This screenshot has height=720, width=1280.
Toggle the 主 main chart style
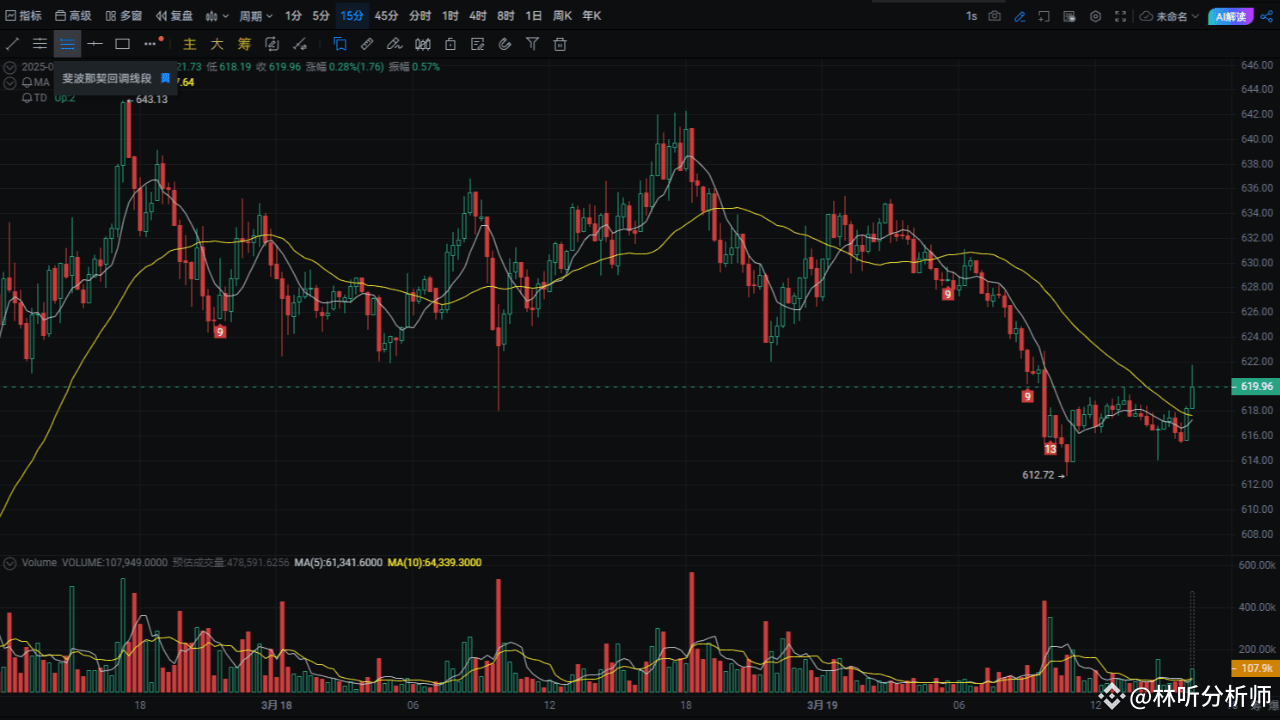pos(189,43)
